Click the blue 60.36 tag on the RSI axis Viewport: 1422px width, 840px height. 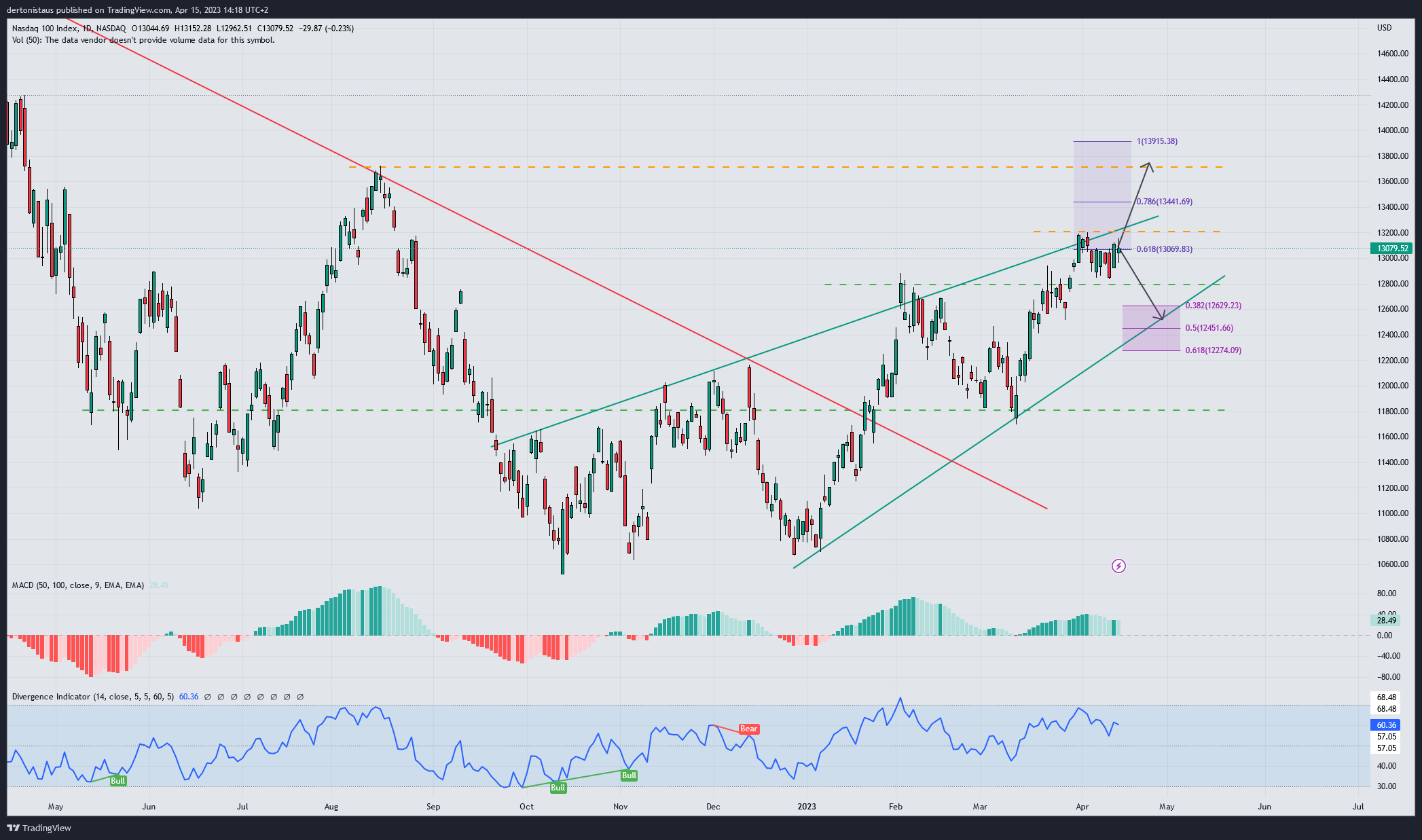(x=1386, y=725)
